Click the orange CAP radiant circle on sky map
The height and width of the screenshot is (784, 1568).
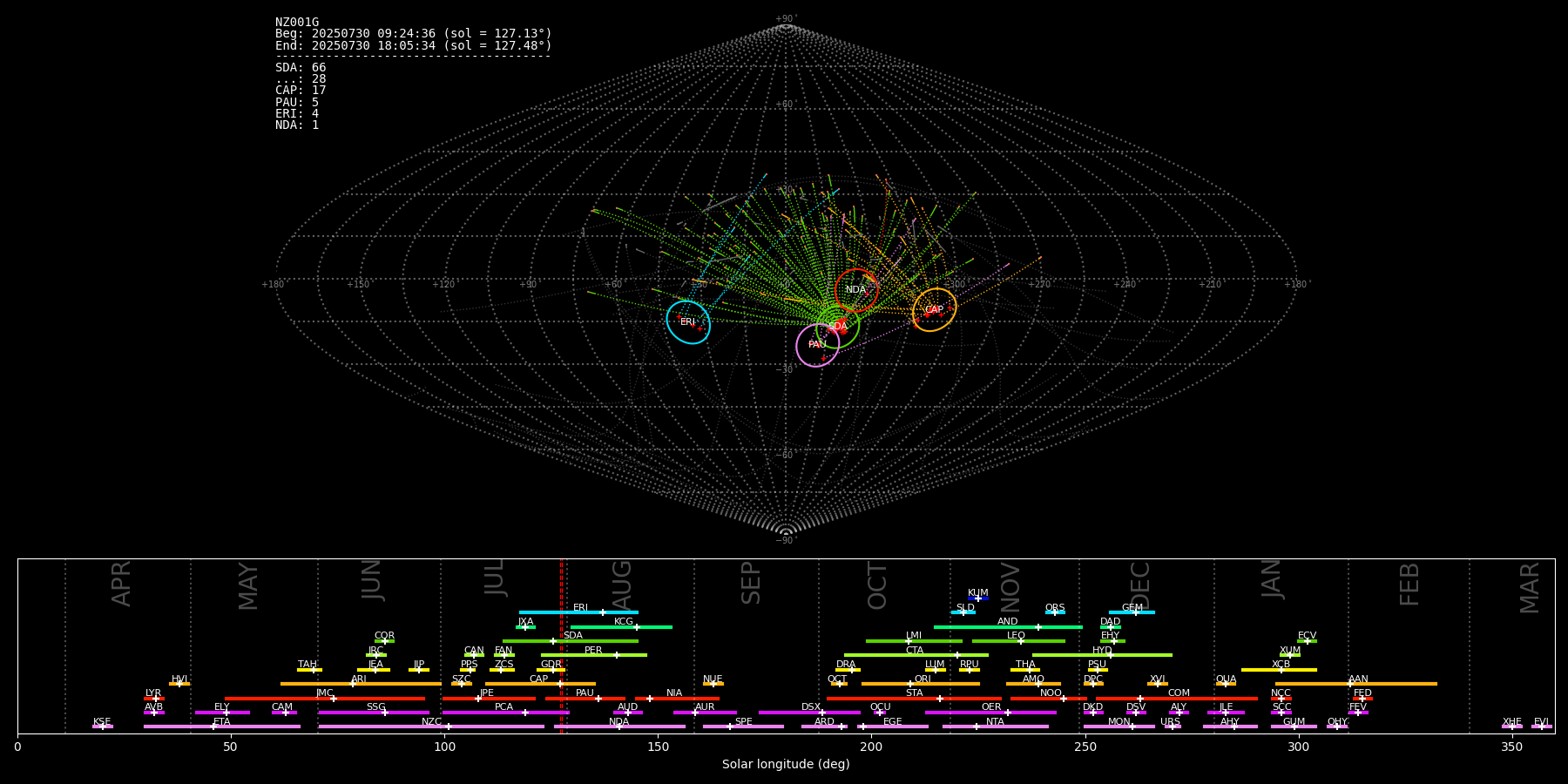[x=934, y=309]
